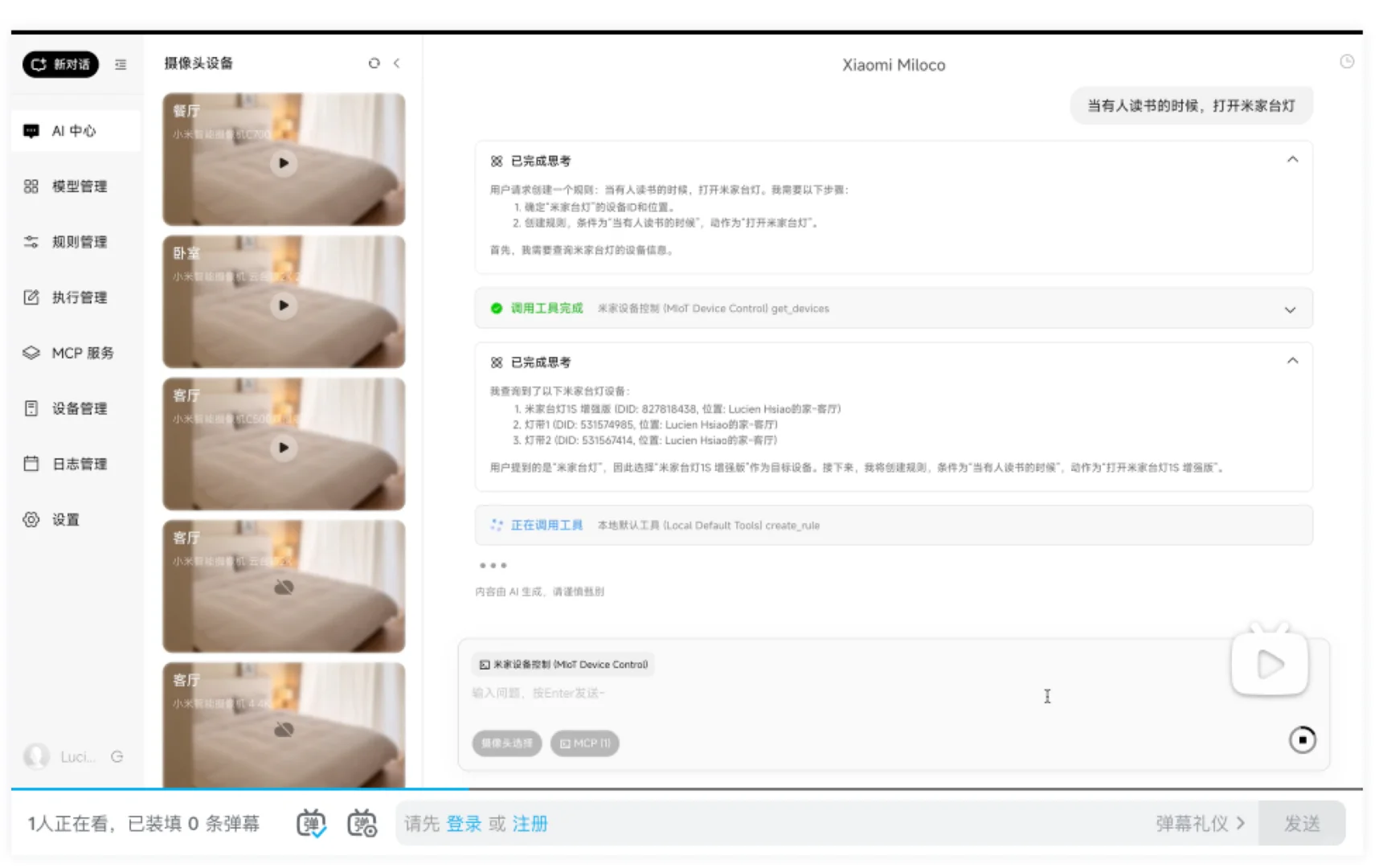The image size is (1379, 868).
Task: Stop generation with the circular stop button
Action: point(1303,739)
